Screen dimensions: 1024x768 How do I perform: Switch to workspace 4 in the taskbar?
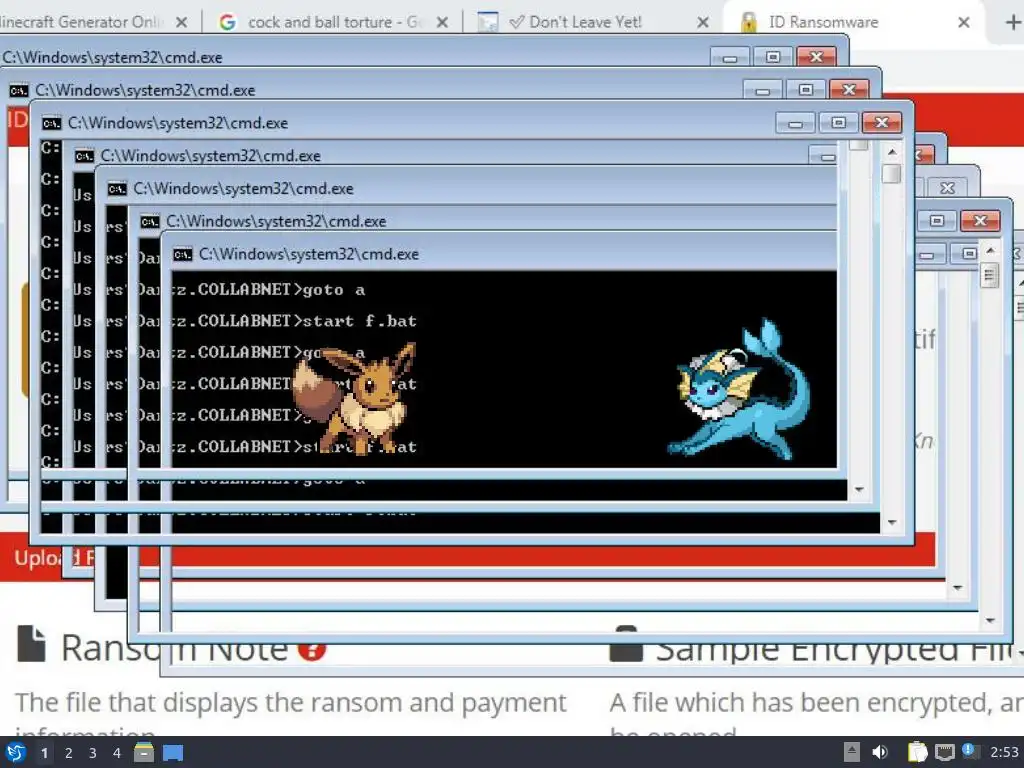tap(117, 753)
